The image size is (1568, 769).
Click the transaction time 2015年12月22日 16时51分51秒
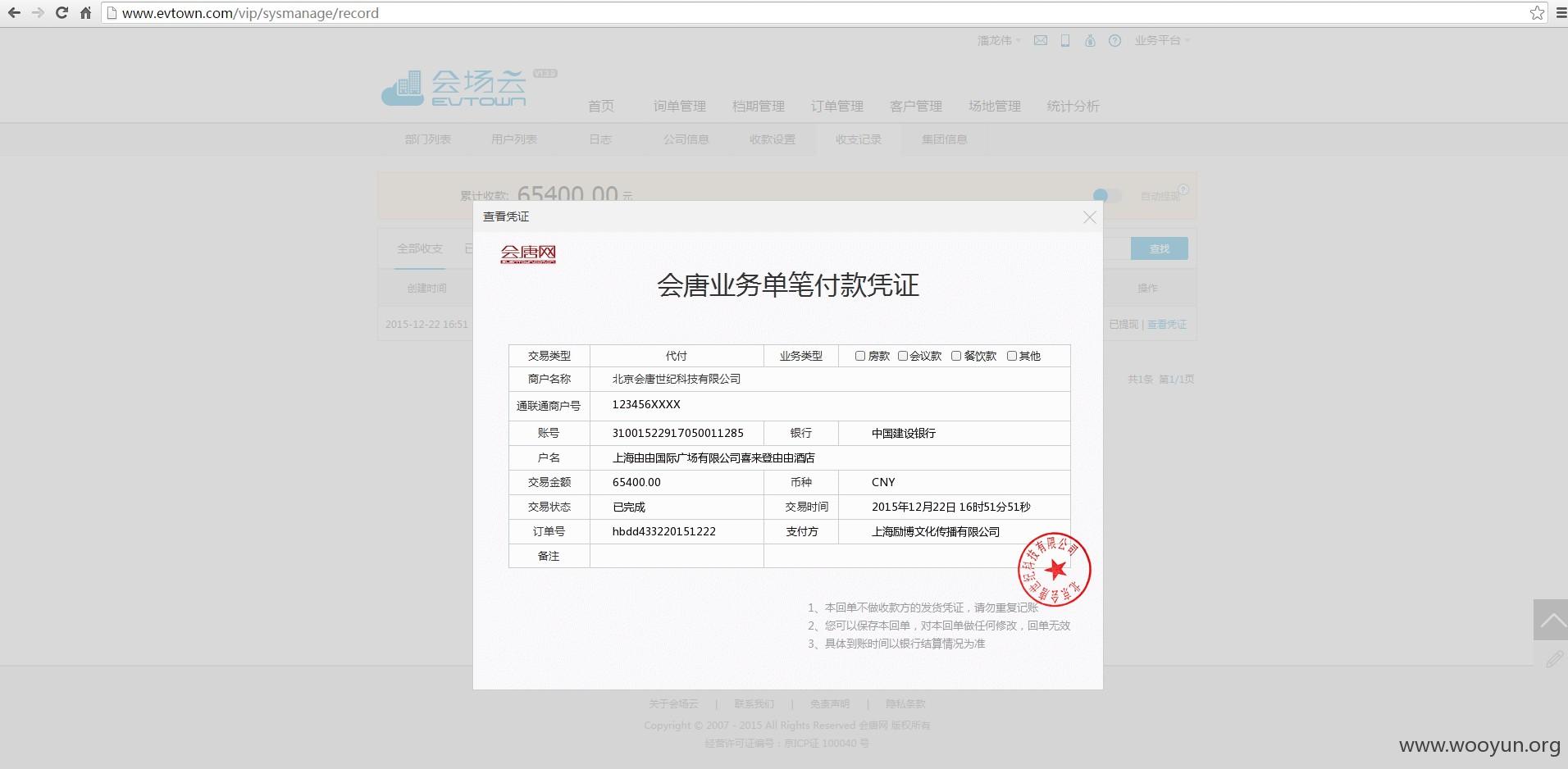pyautogui.click(x=950, y=507)
